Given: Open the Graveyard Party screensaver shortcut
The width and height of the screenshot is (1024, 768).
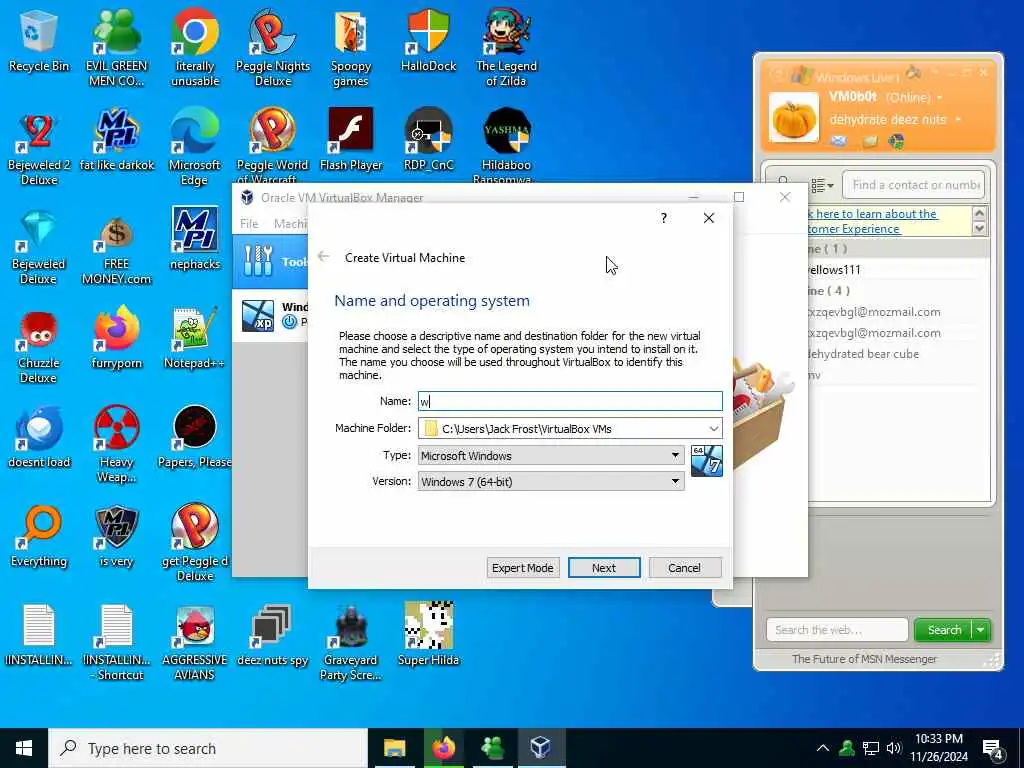Looking at the screenshot, I should pyautogui.click(x=351, y=642).
